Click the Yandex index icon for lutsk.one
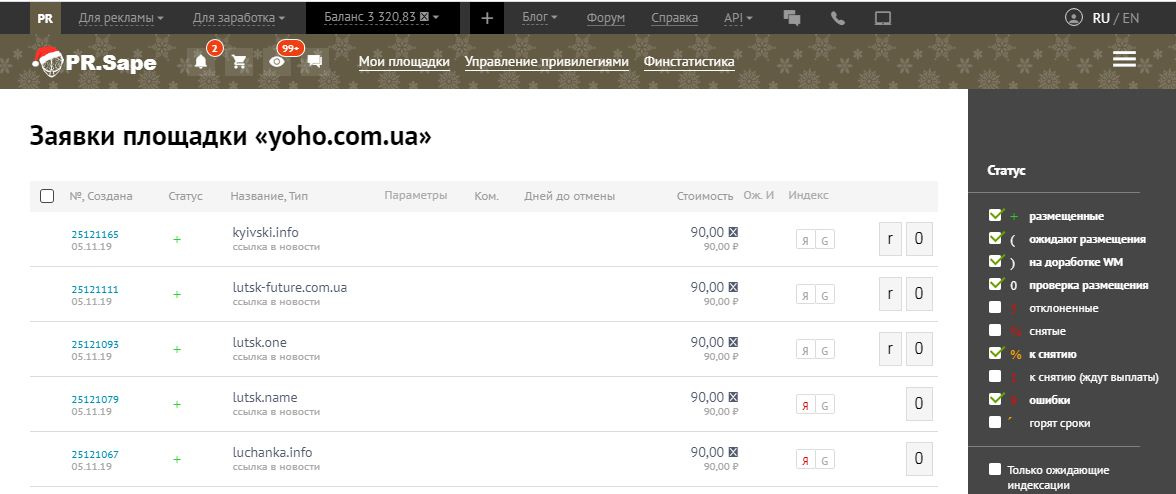Screen dimensions: 1176x494 pos(806,350)
